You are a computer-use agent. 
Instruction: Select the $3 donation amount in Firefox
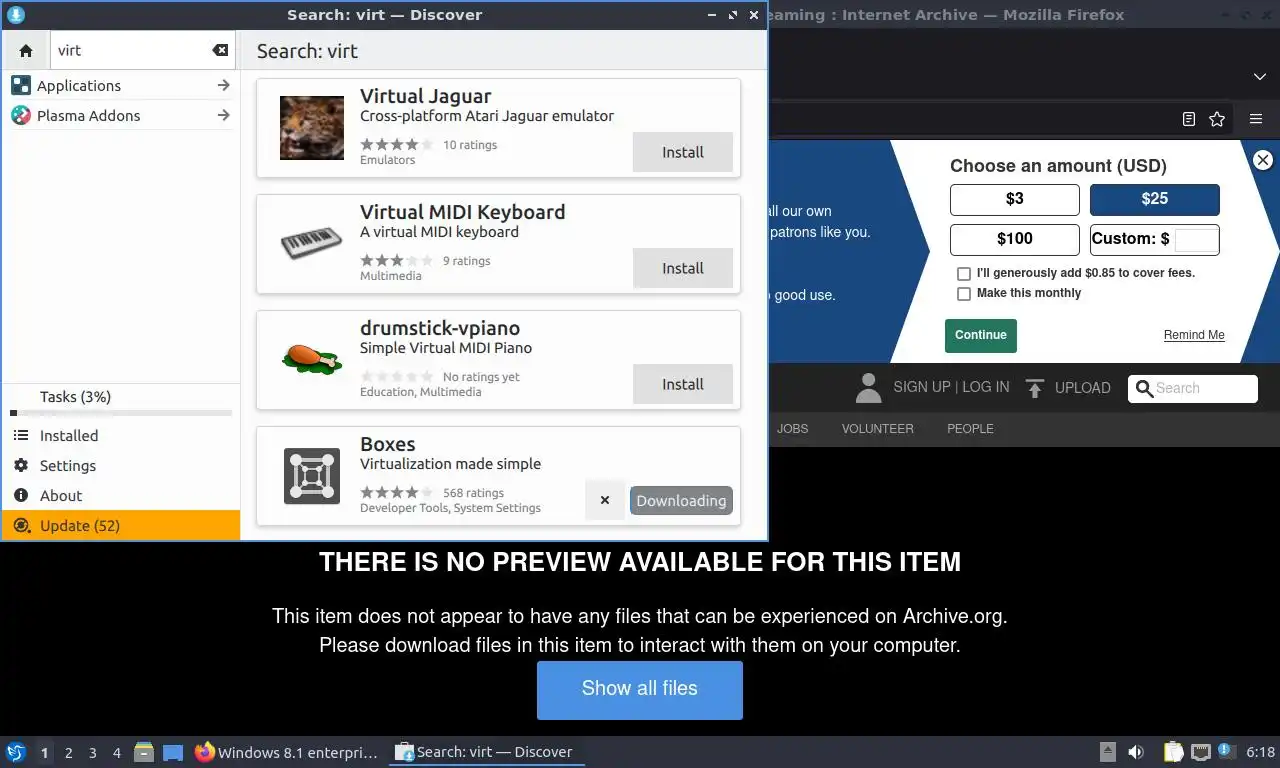click(x=1015, y=199)
